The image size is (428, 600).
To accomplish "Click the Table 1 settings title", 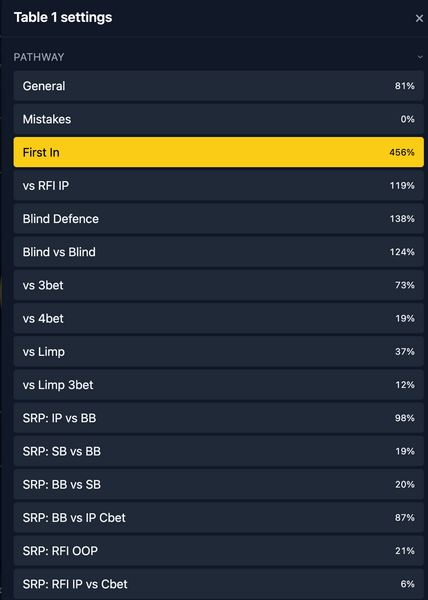I will coord(63,18).
